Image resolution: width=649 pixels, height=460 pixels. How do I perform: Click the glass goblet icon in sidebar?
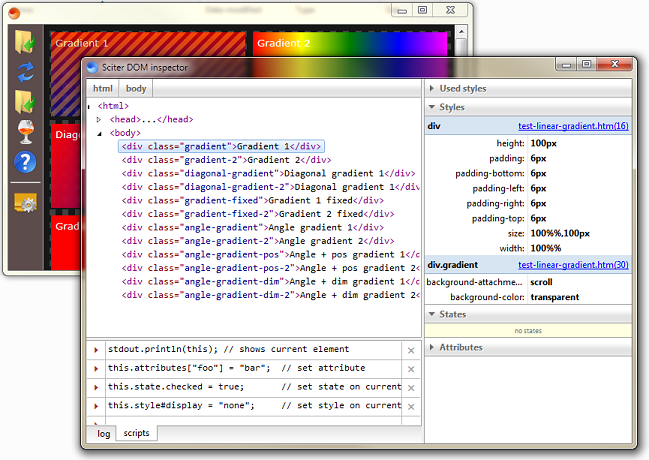25,132
